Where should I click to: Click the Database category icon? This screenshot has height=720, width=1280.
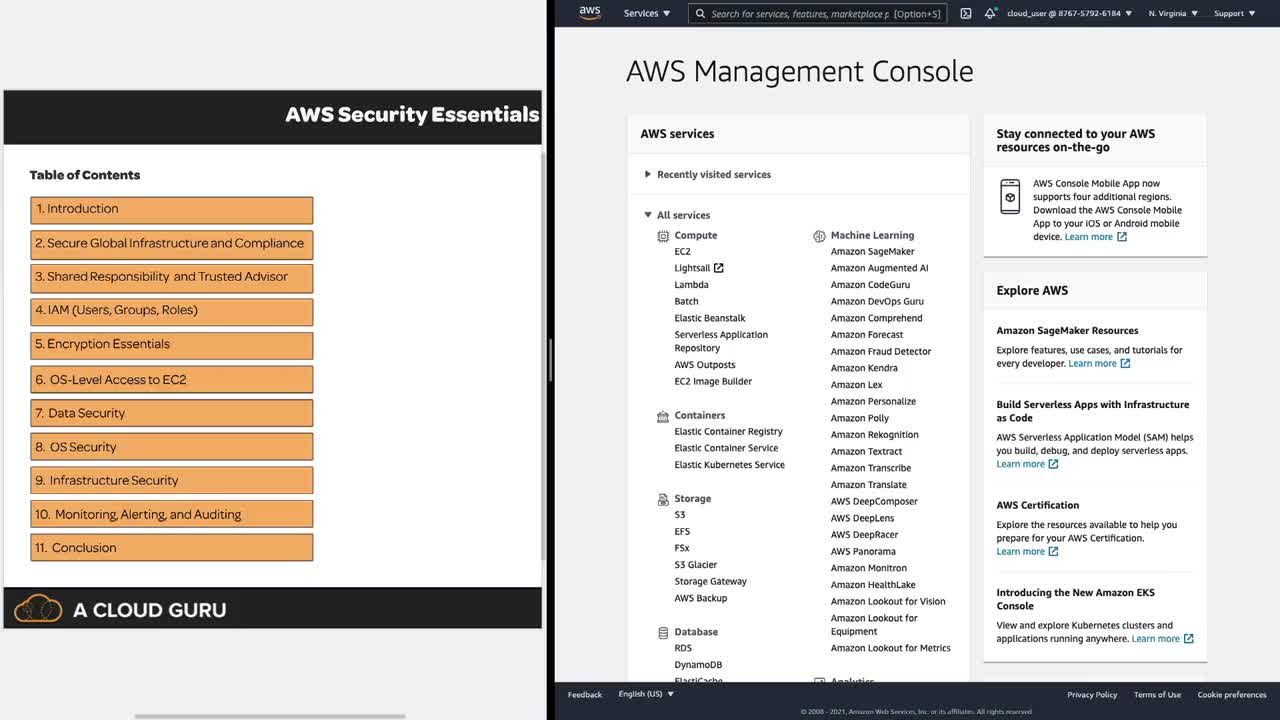663,633
